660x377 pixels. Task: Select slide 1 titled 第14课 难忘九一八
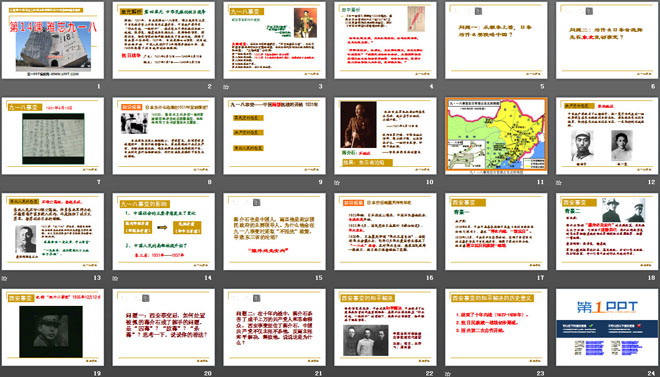point(53,40)
